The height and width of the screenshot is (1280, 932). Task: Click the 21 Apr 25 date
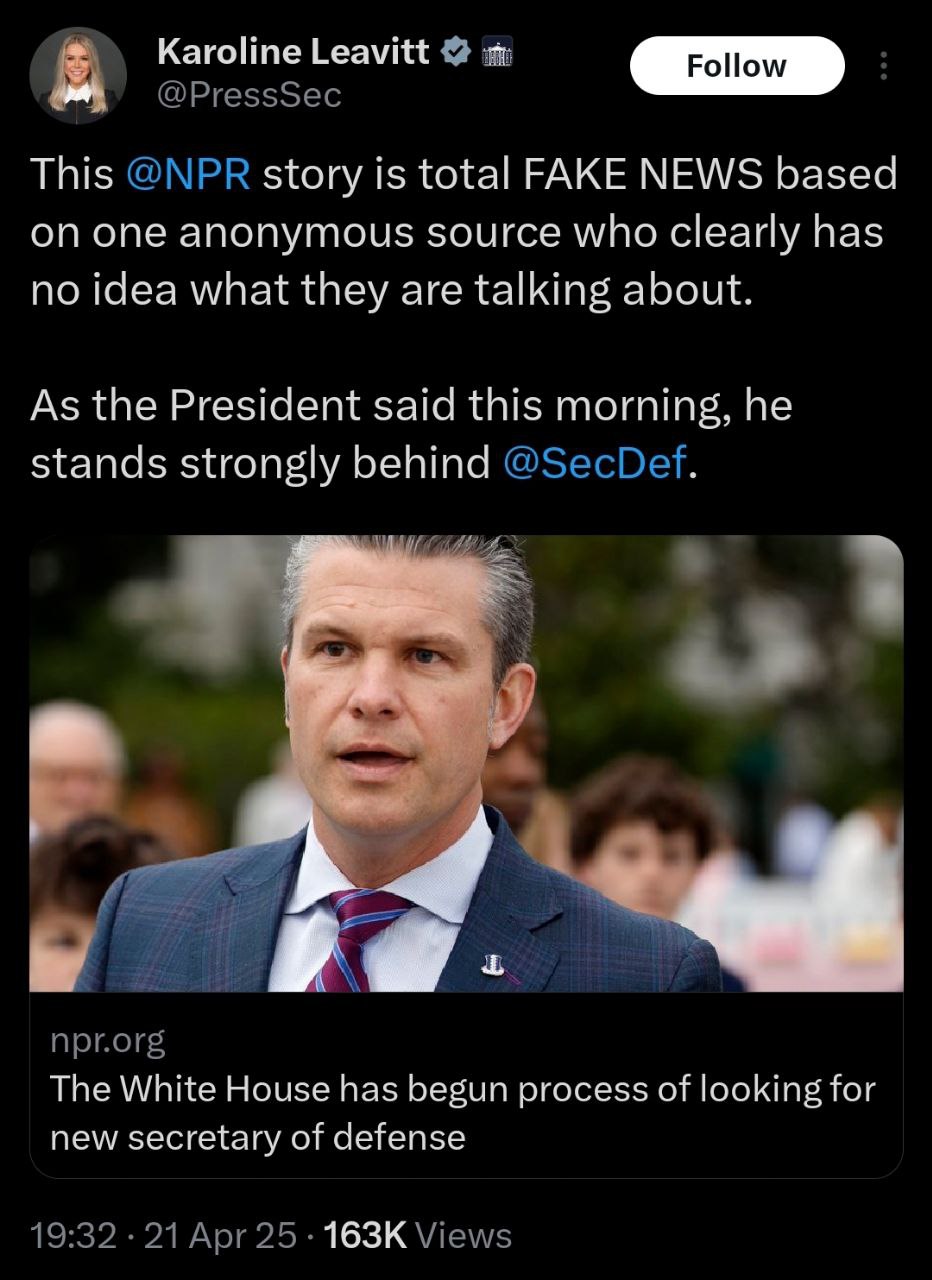point(221,1236)
